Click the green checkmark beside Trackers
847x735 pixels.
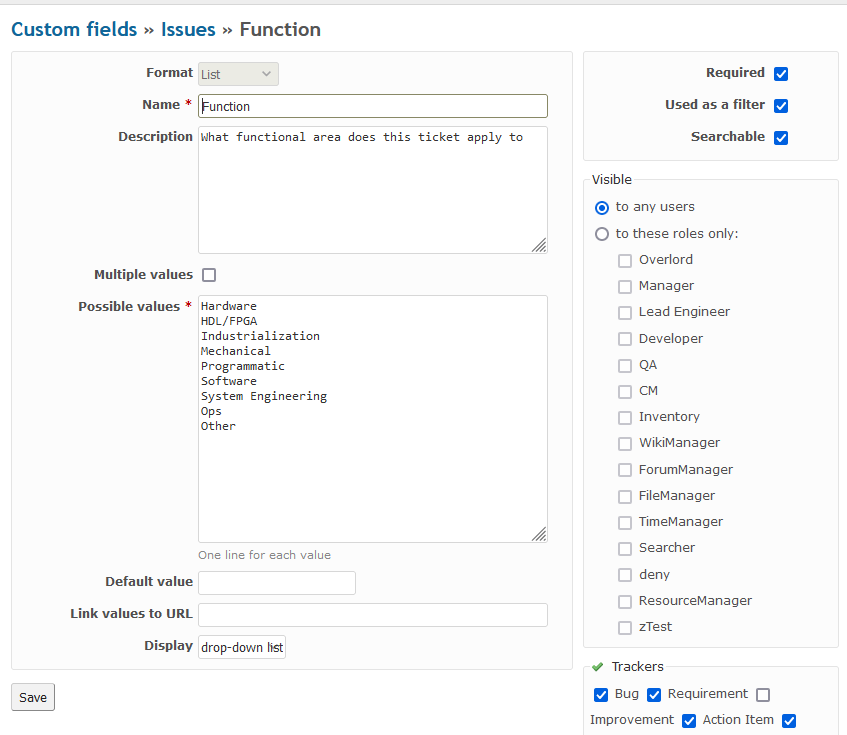pos(597,667)
